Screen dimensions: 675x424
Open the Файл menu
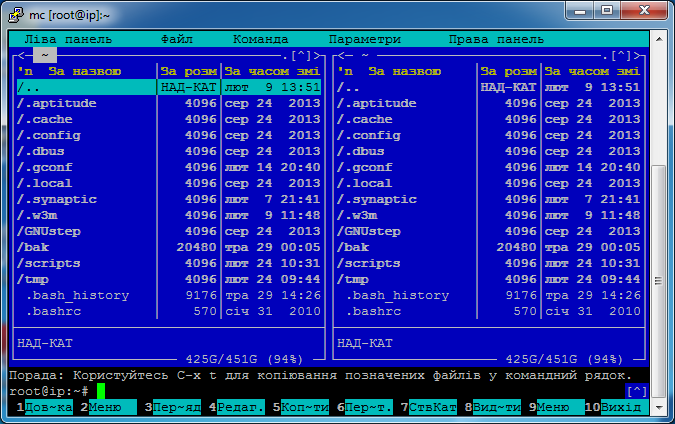click(x=177, y=39)
